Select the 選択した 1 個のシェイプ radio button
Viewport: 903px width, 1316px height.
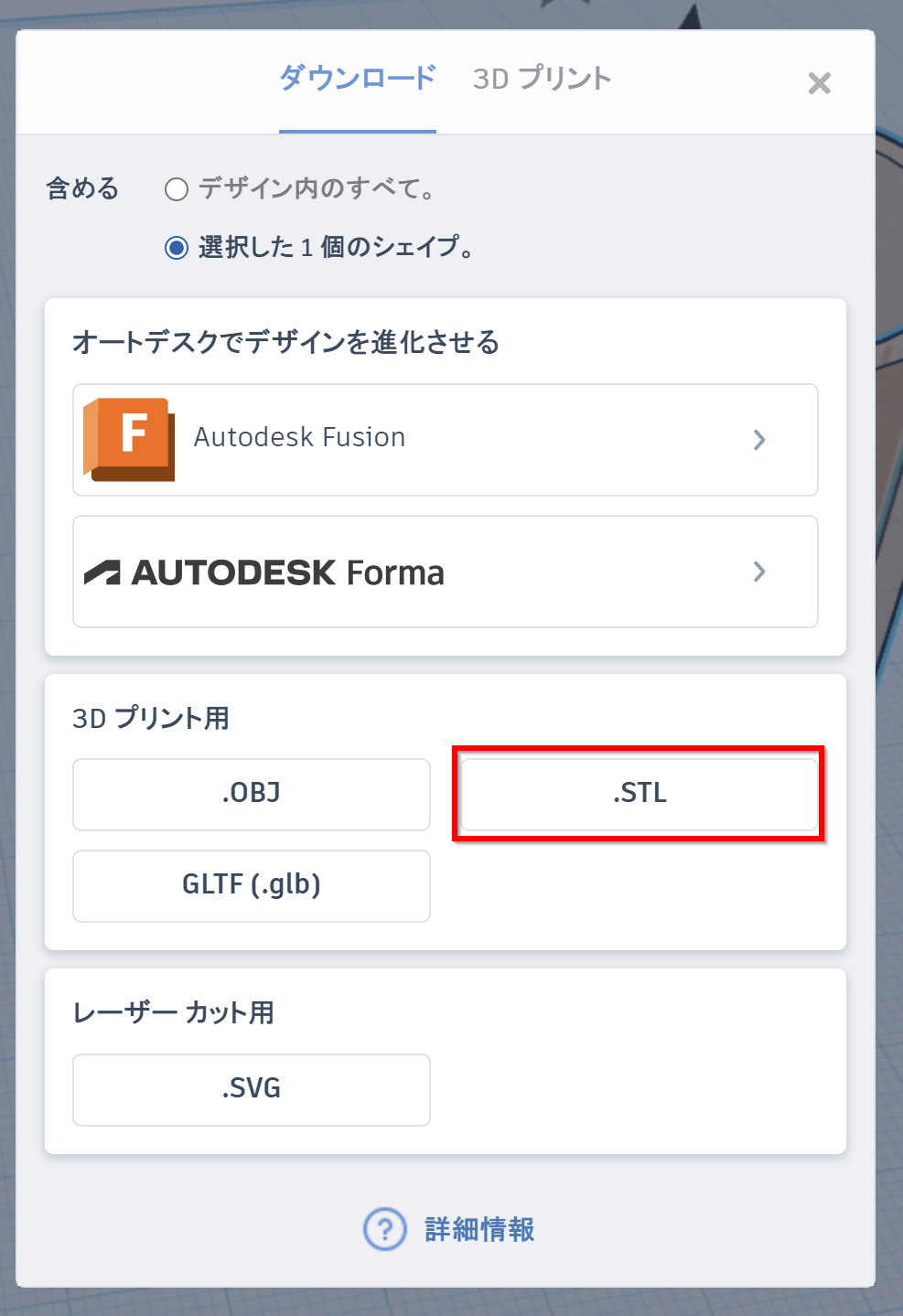coord(177,248)
